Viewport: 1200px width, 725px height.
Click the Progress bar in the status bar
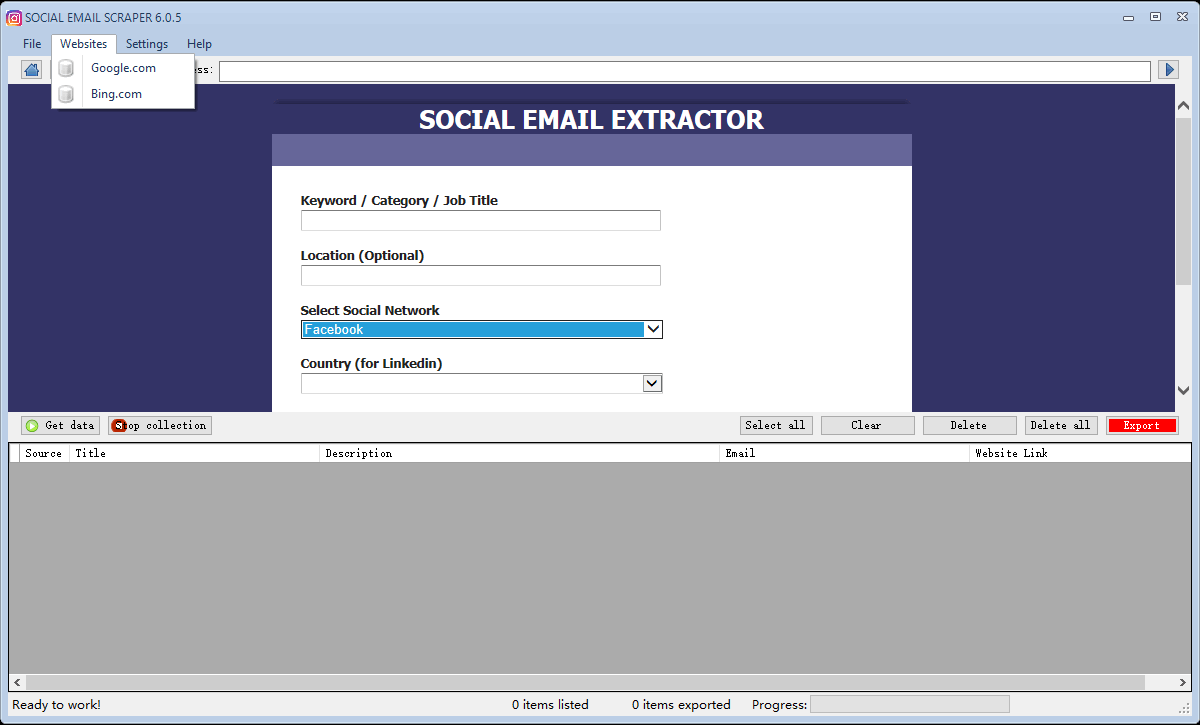tap(909, 705)
